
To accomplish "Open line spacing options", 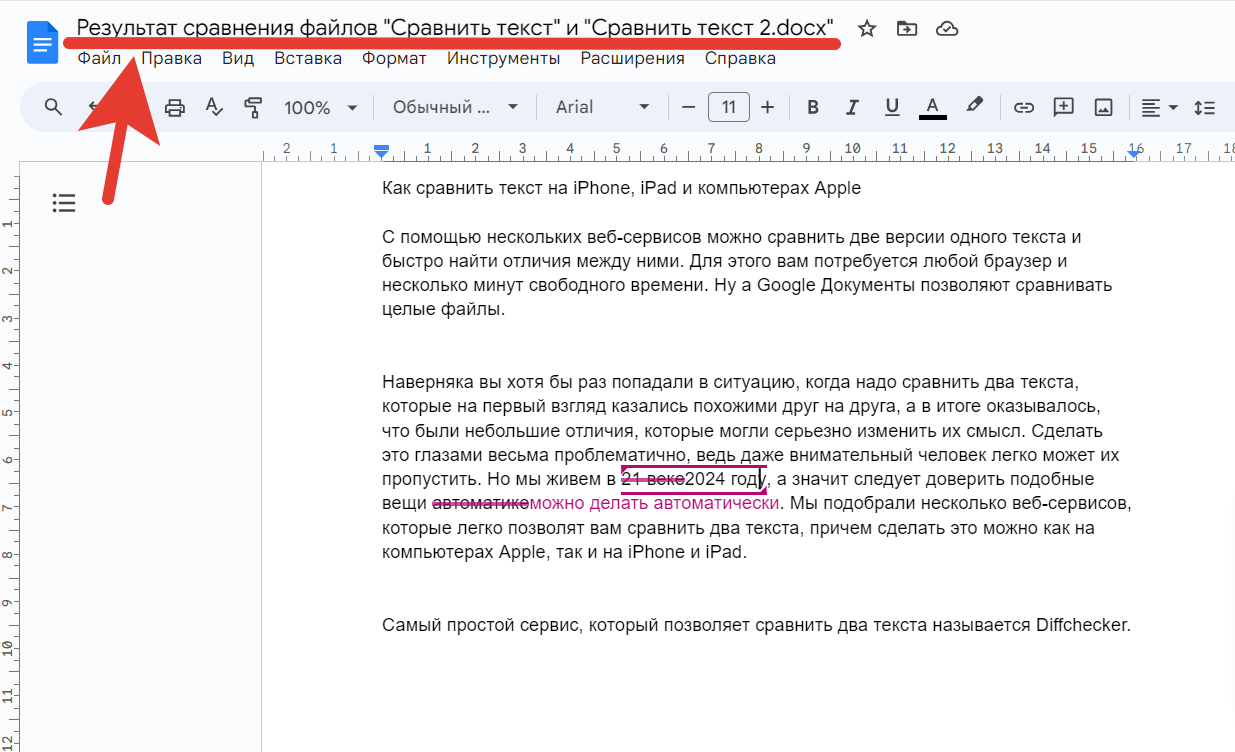I will click(x=1205, y=107).
